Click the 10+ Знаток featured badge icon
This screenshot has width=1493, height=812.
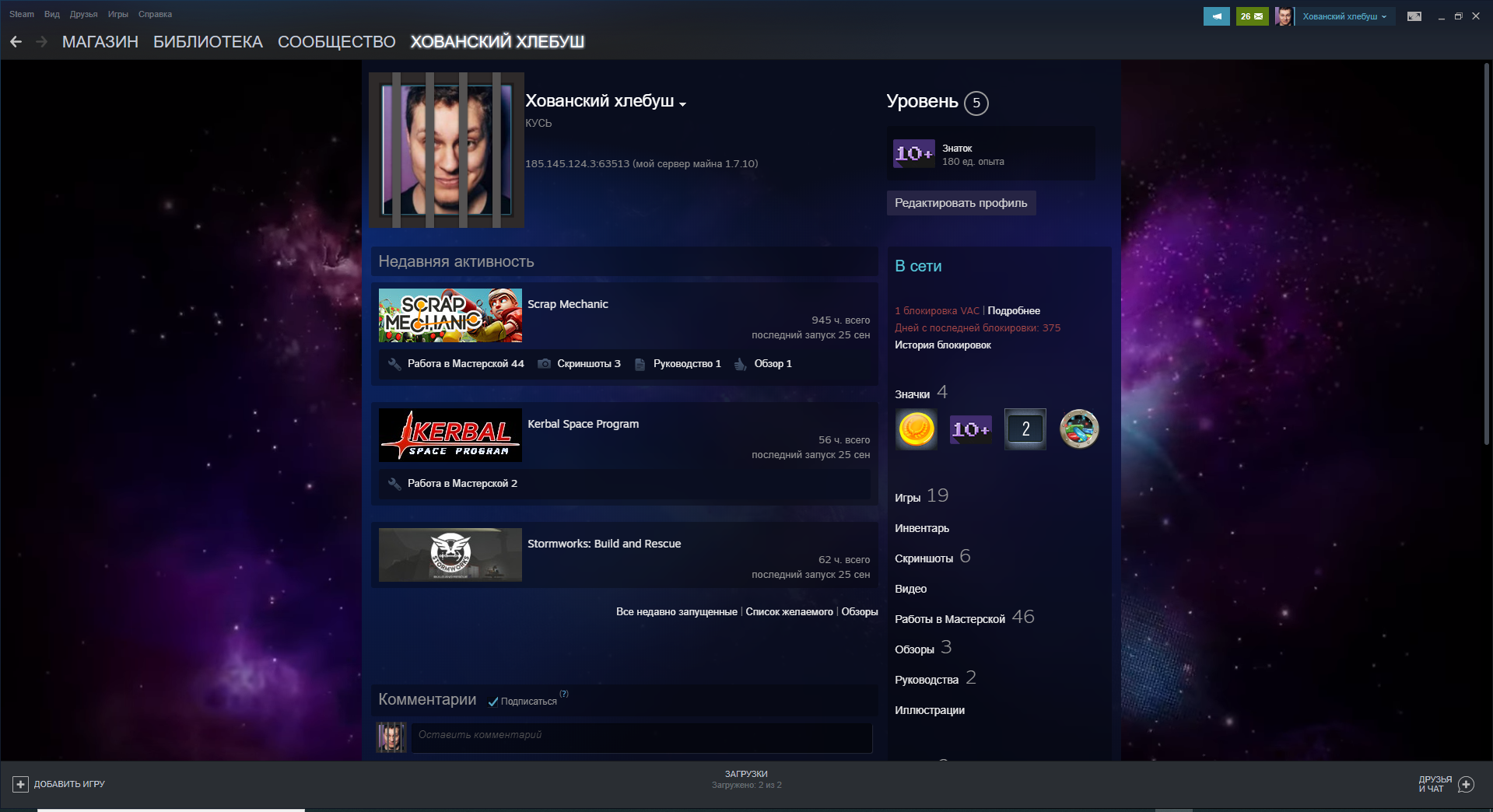pos(913,154)
